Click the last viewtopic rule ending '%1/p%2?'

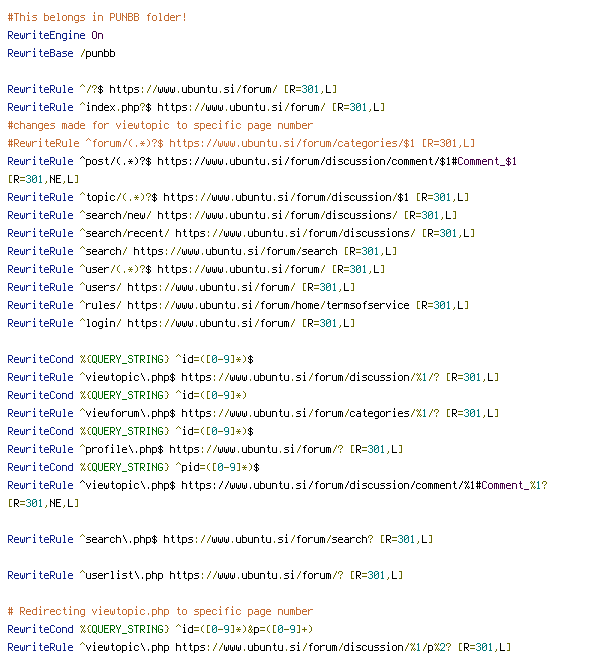coord(259,647)
